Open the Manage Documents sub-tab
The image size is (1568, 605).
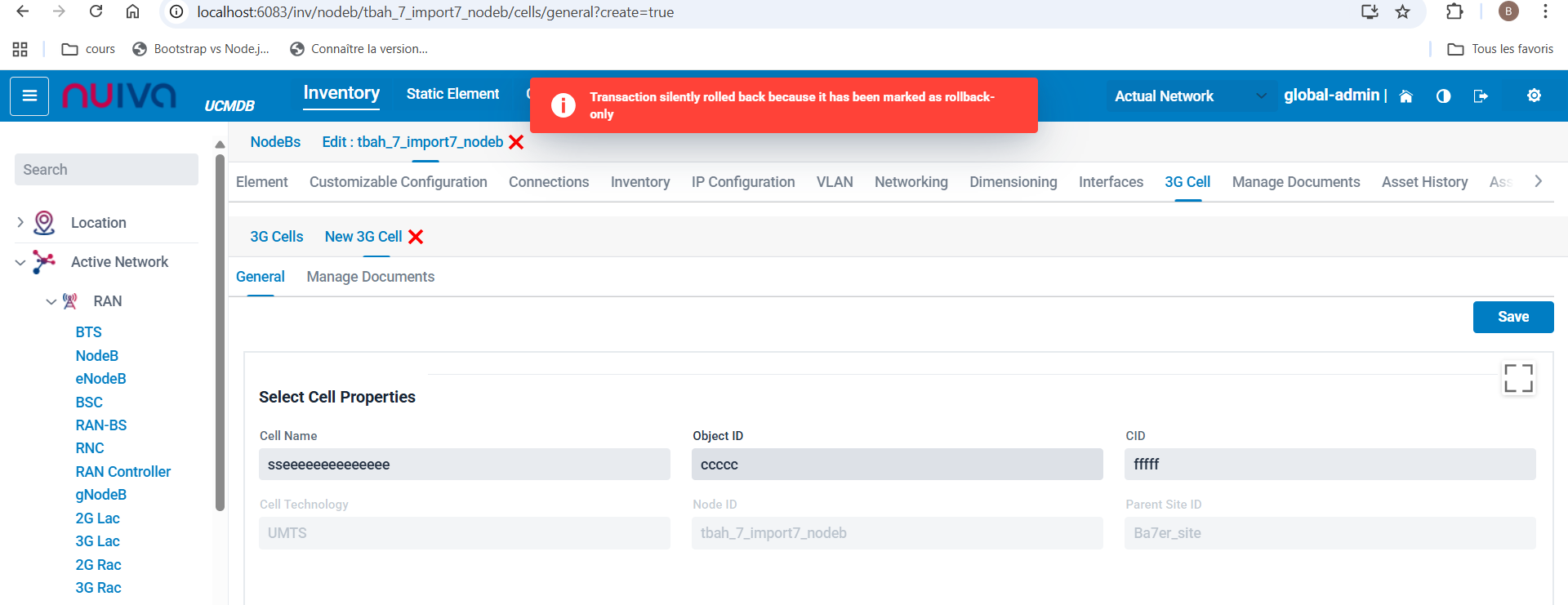tap(370, 277)
